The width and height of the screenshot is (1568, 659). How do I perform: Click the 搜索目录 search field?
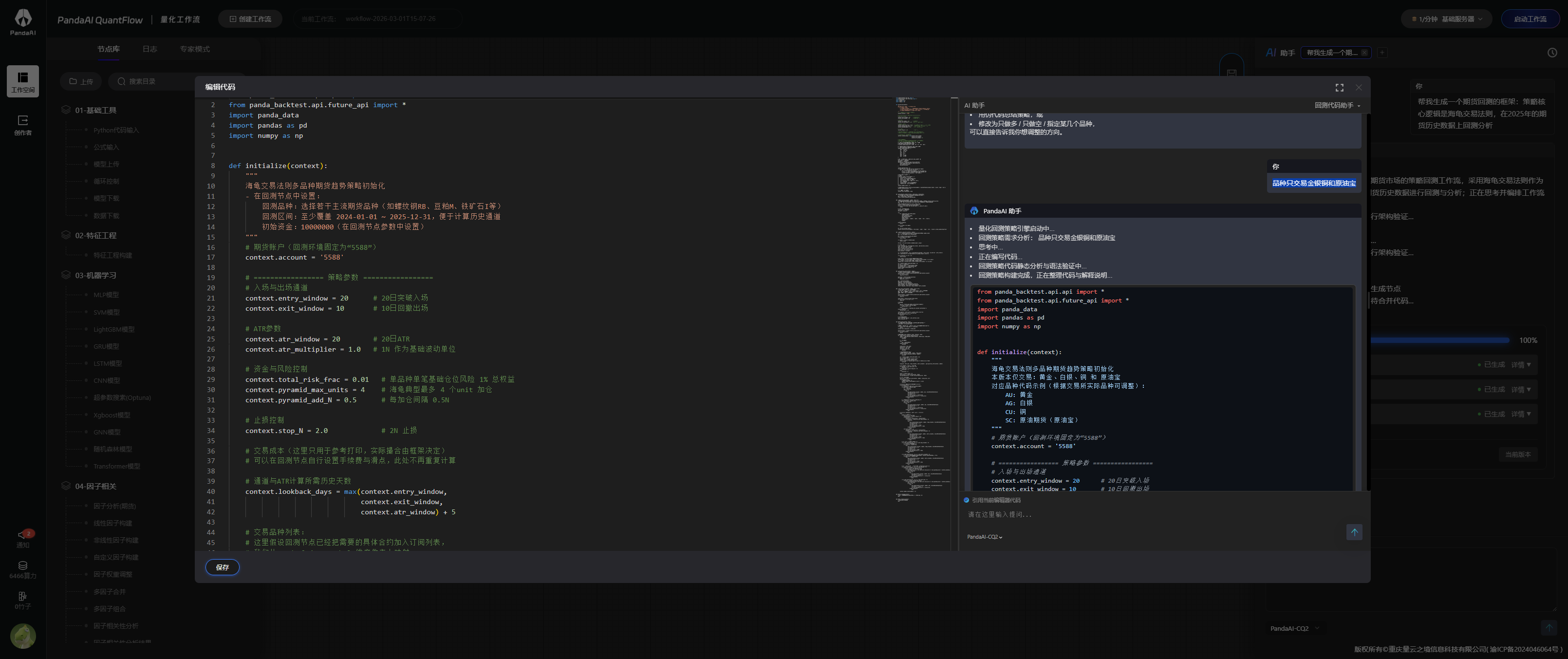[152, 81]
